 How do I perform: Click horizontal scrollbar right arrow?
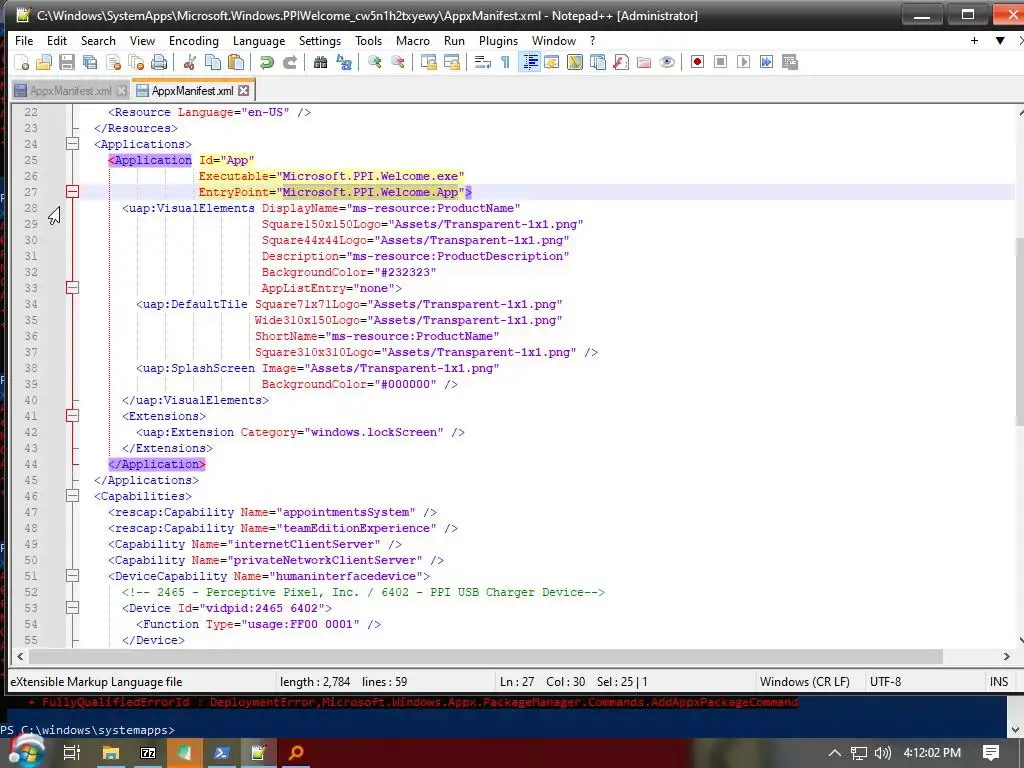1006,656
